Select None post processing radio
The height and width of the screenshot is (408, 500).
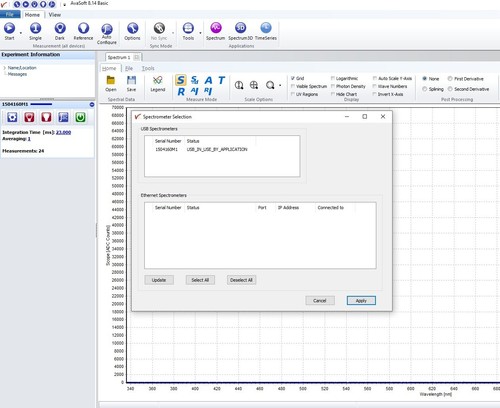pyautogui.click(x=425, y=79)
